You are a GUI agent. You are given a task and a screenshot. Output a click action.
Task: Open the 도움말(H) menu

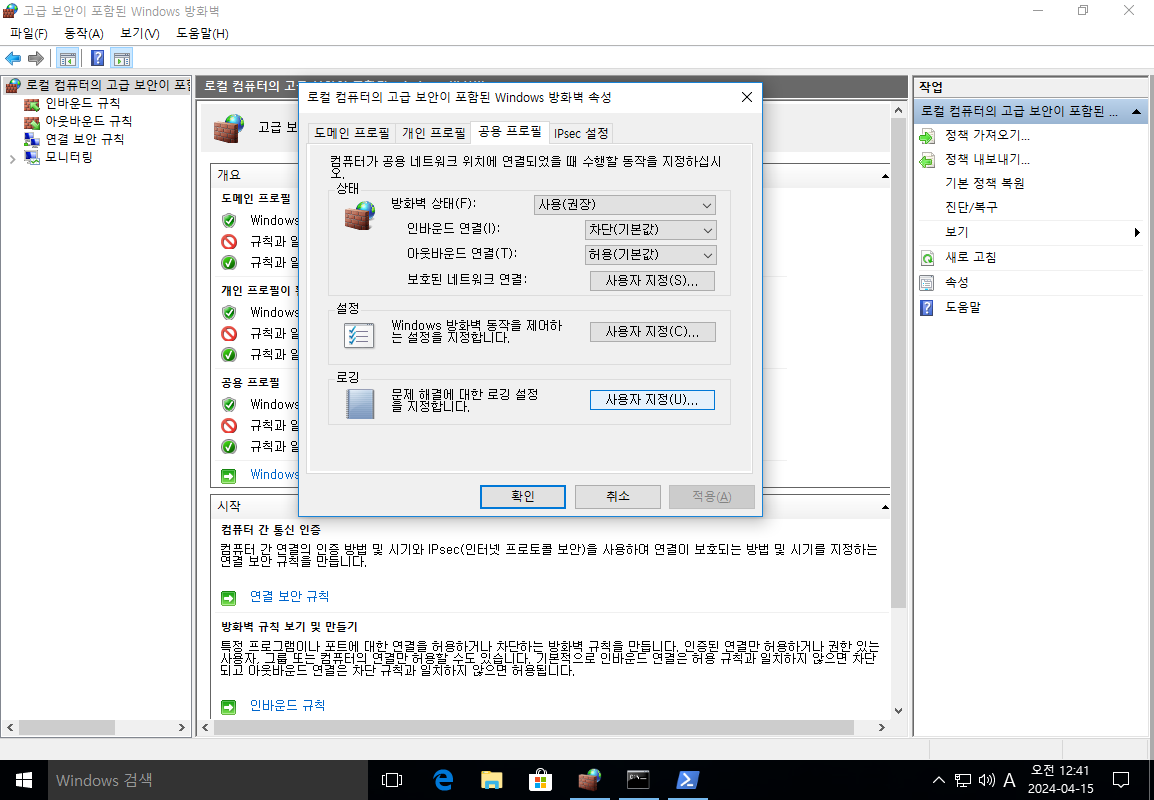tap(202, 34)
